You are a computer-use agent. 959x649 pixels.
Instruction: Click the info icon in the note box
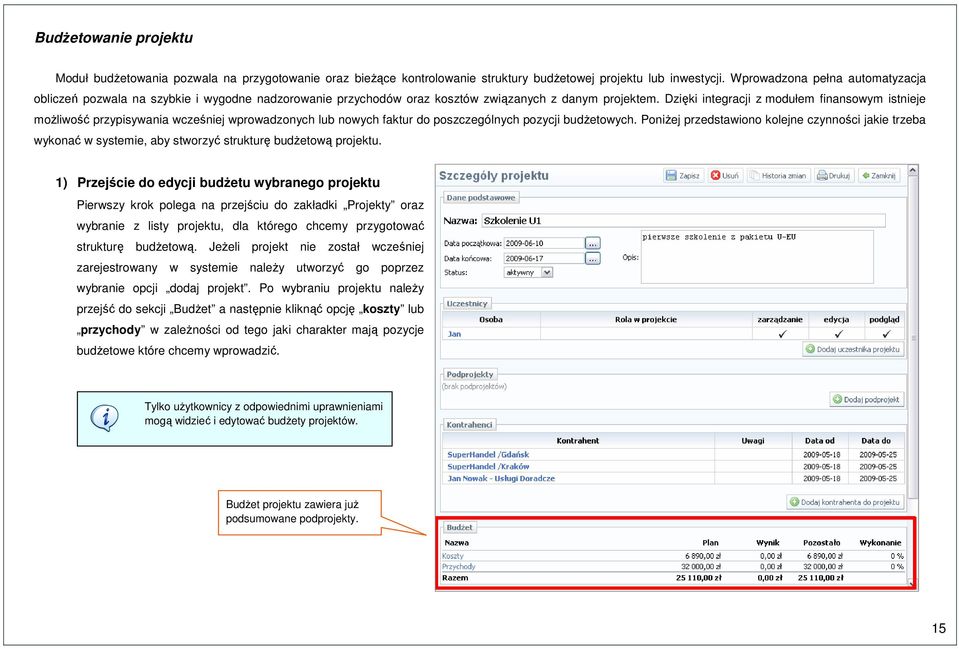tap(104, 418)
